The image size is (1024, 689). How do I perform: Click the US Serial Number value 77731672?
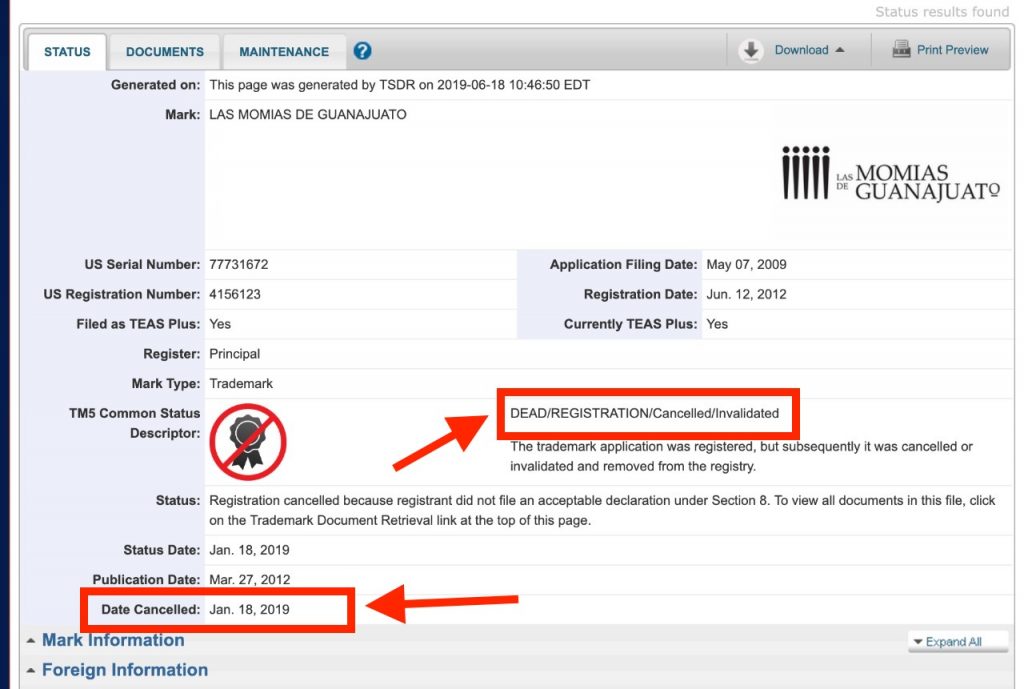coord(238,265)
